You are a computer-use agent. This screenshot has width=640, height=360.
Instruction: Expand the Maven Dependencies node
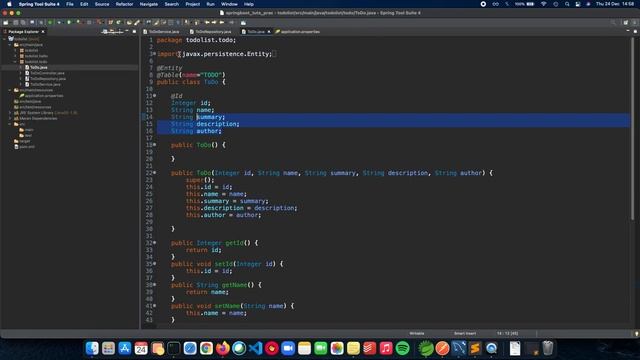coord(10,118)
